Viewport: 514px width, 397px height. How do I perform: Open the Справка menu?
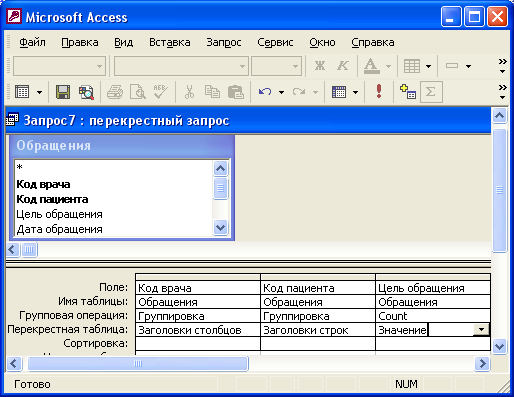pyautogui.click(x=373, y=42)
